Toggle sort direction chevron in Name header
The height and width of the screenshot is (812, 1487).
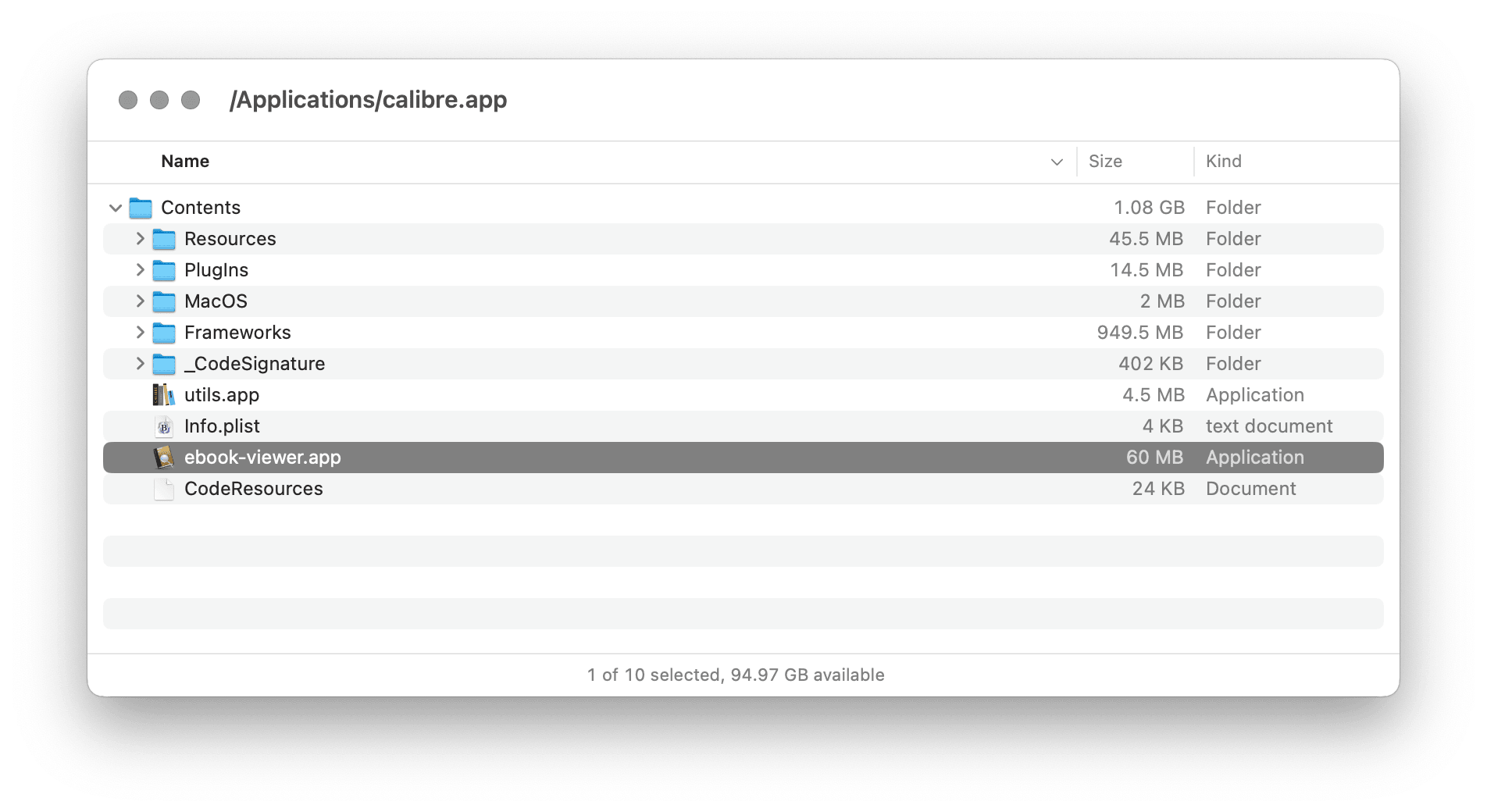click(x=1057, y=162)
